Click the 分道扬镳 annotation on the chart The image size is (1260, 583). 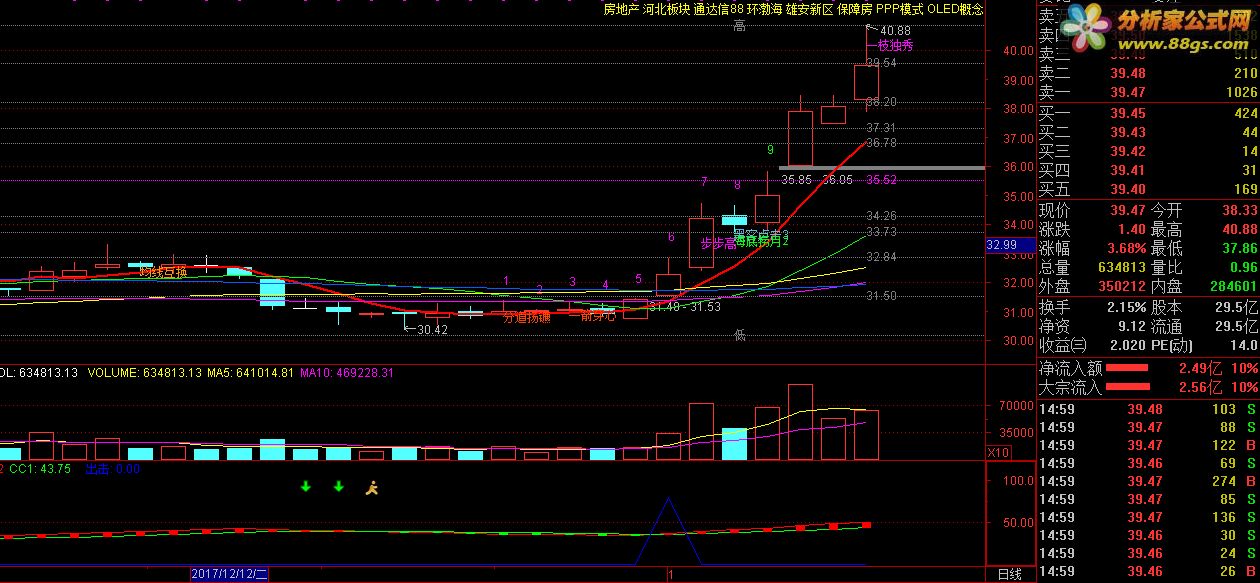point(526,318)
